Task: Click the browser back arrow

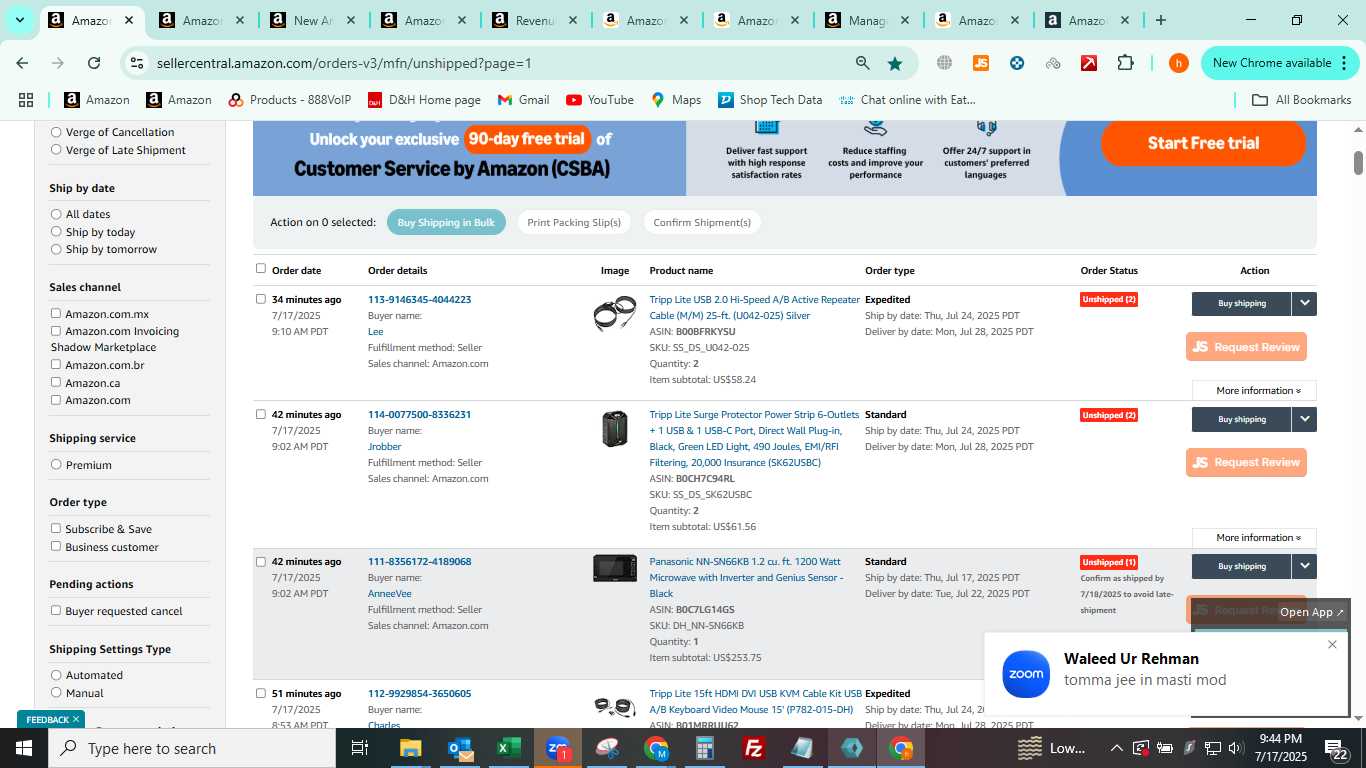Action: pyautogui.click(x=22, y=63)
